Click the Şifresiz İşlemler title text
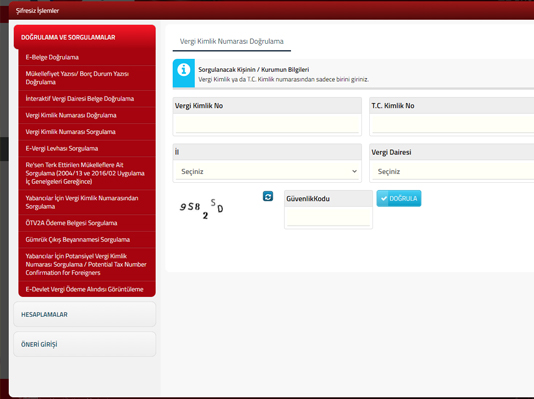534x399 pixels. coord(37,11)
